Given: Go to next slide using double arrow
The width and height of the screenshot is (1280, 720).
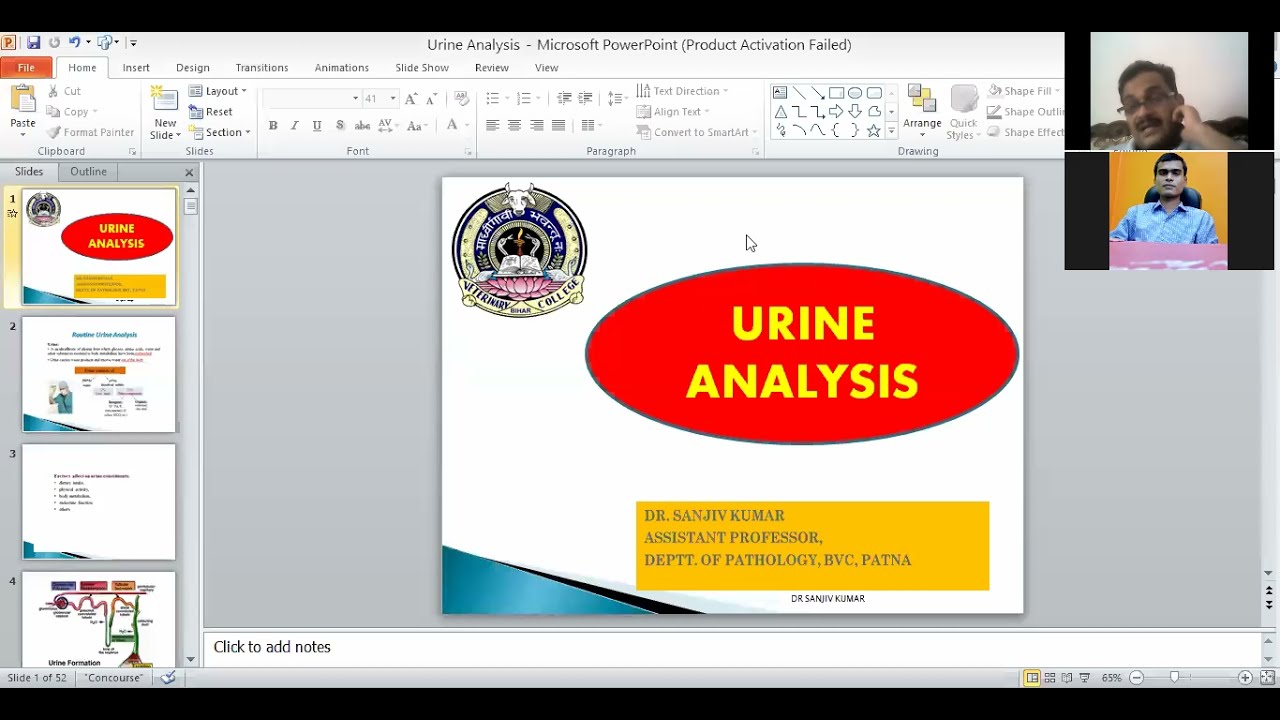Looking at the screenshot, I should point(1269,606).
